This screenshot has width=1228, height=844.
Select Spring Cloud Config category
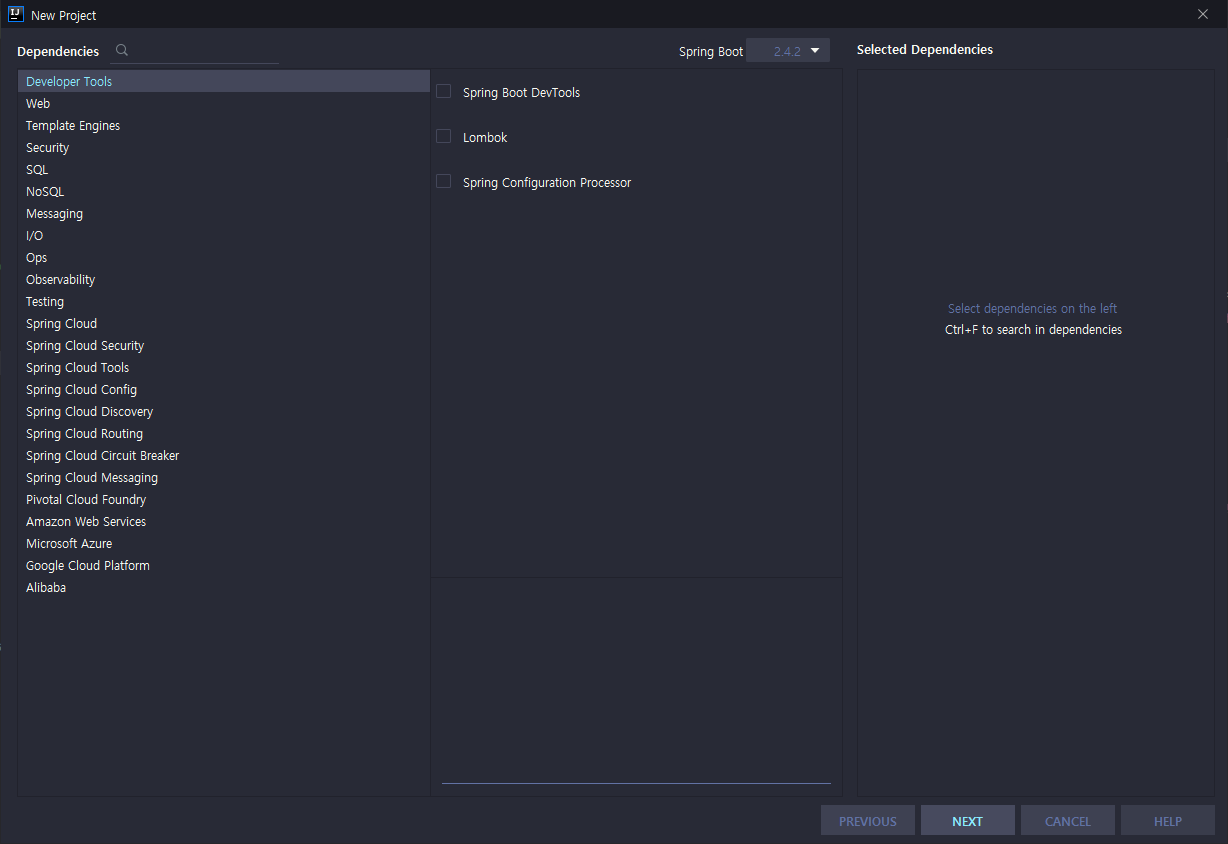(224, 390)
